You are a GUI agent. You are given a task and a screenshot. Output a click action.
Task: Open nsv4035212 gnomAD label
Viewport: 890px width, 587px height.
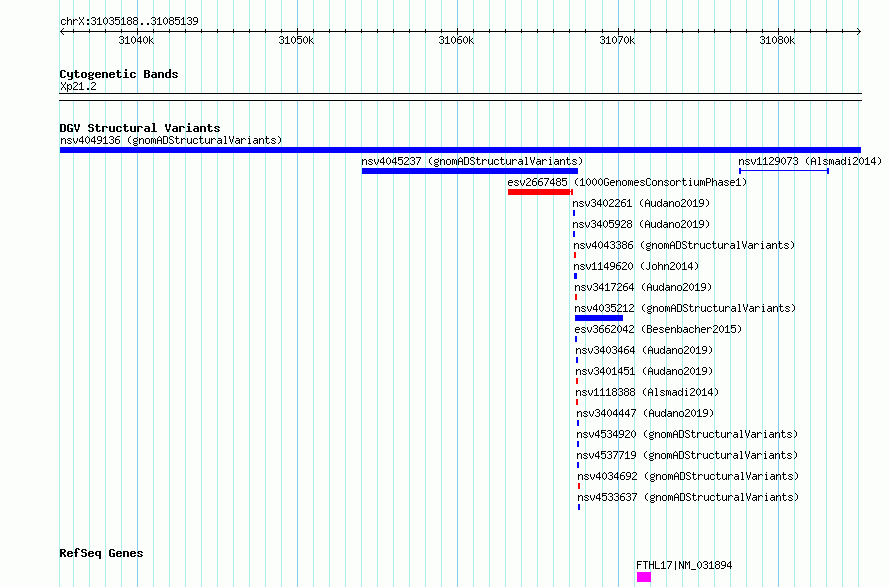(685, 308)
